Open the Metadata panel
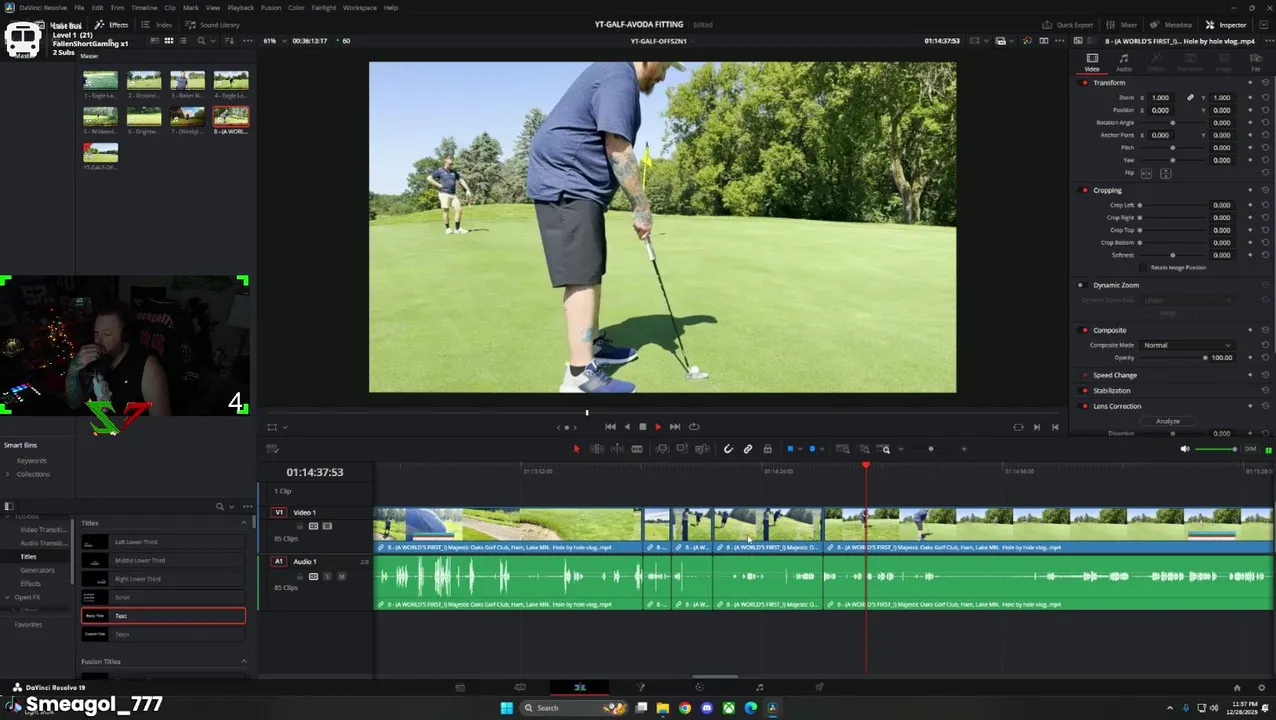Screen dimensions: 1276x720 1171,25
